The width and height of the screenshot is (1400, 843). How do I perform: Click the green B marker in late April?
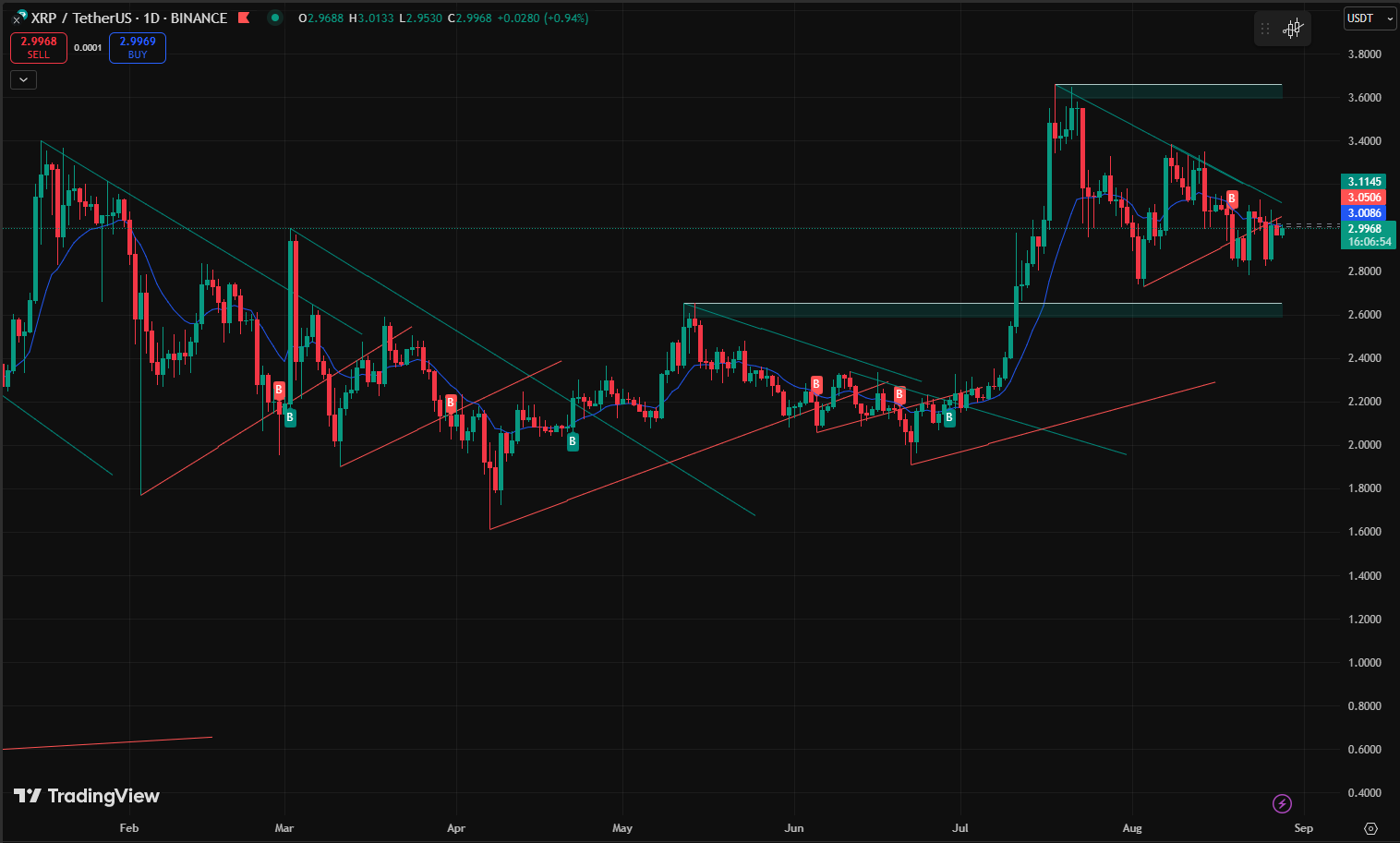[573, 441]
